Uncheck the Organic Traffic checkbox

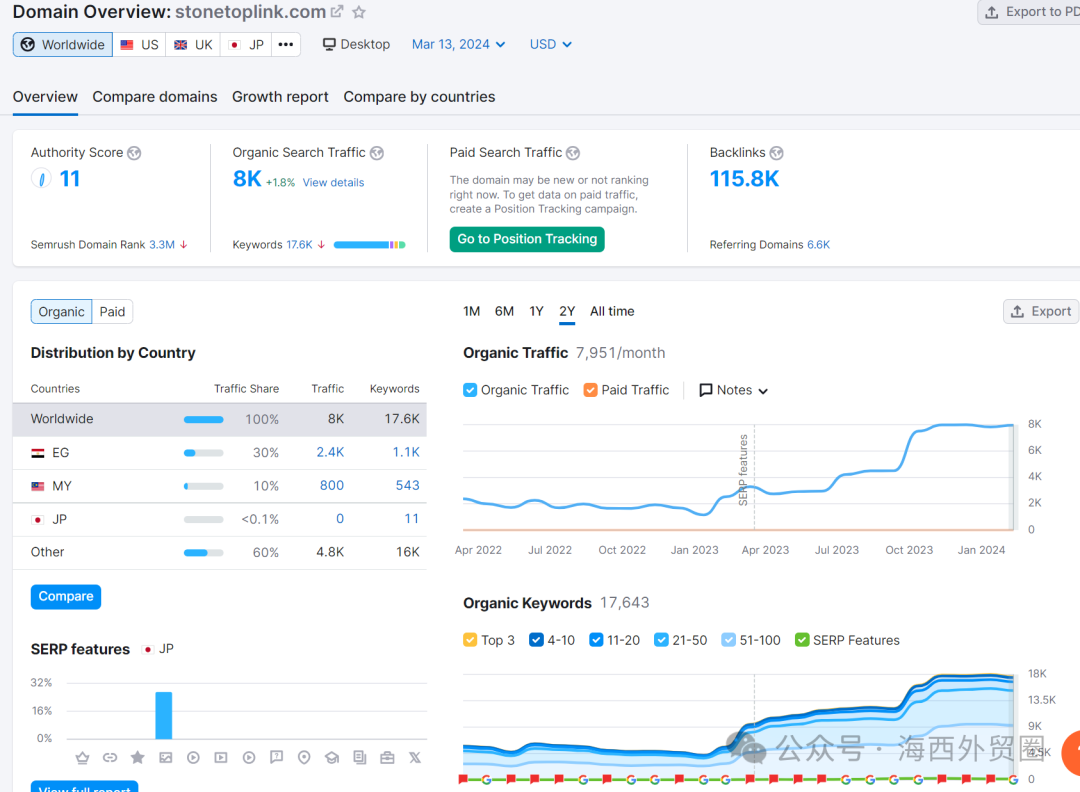[x=470, y=390]
